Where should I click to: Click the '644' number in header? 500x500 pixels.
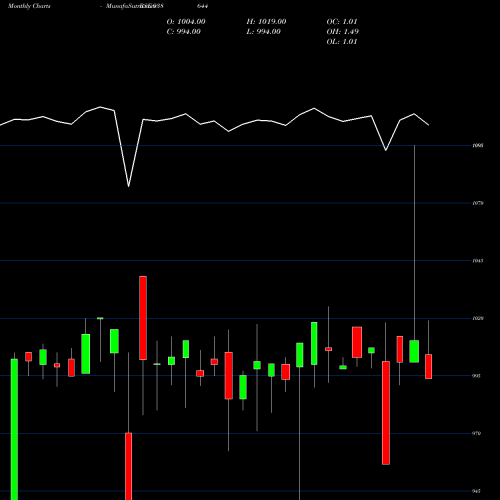coord(203,6)
